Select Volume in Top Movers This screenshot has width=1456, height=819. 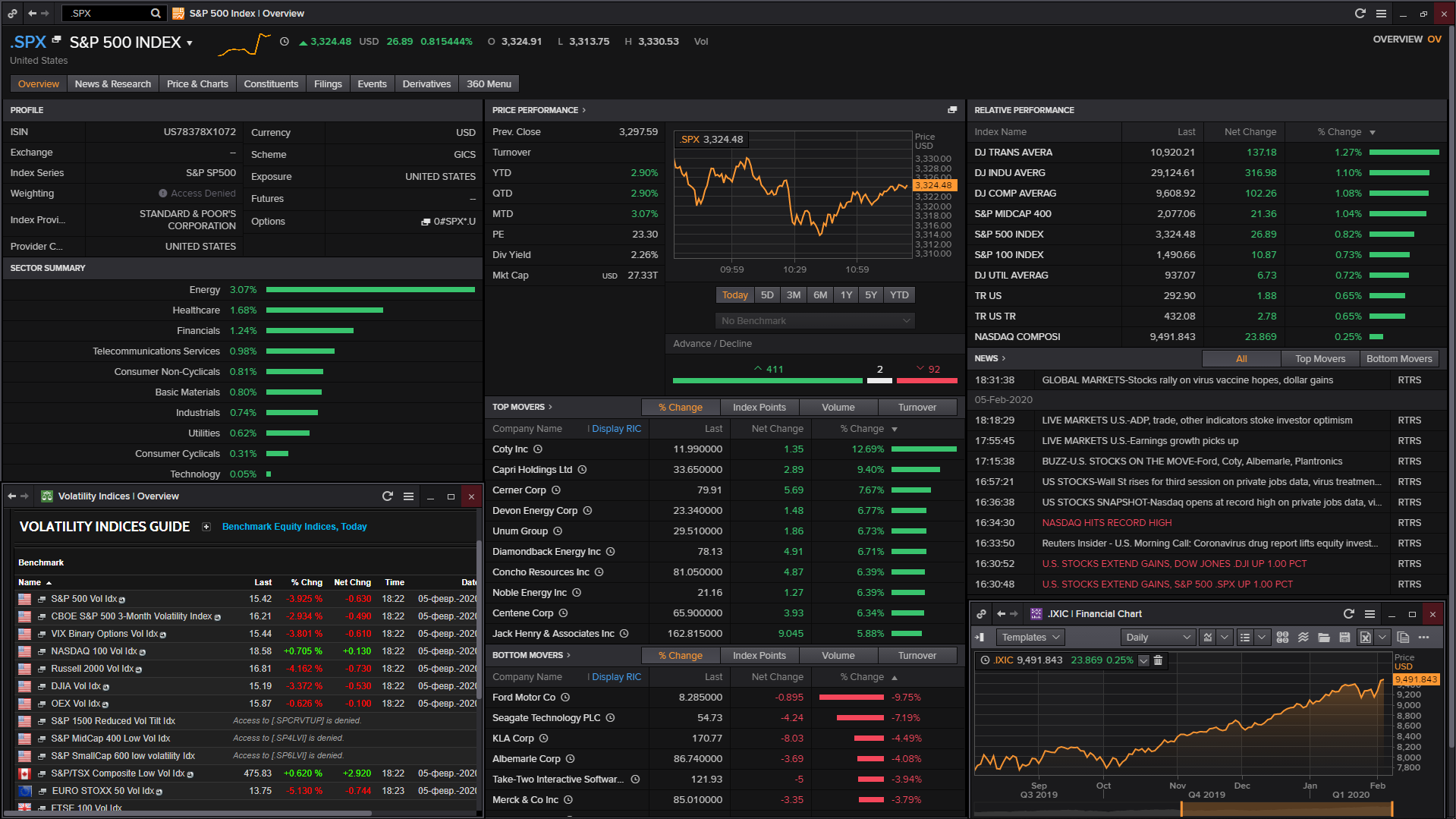tap(838, 408)
